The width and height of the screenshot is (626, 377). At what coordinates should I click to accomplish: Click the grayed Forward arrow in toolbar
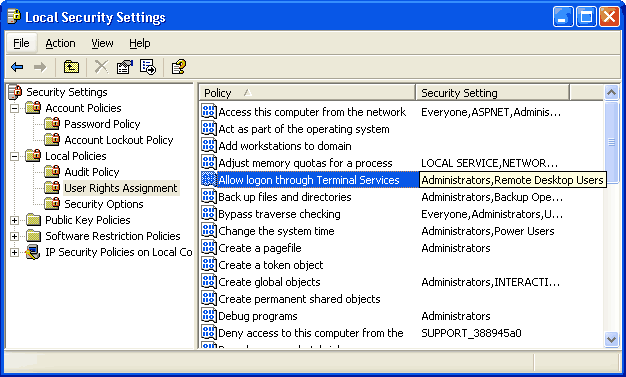pyautogui.click(x=40, y=67)
